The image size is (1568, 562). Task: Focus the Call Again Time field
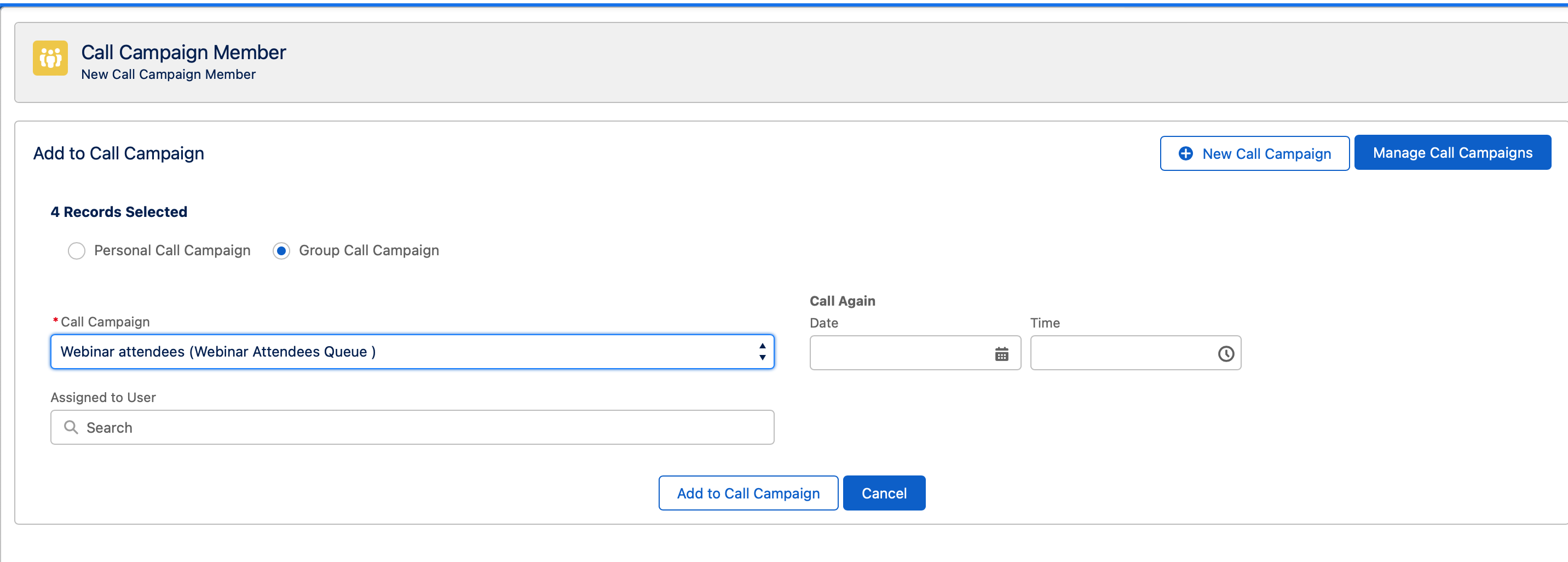[1135, 353]
